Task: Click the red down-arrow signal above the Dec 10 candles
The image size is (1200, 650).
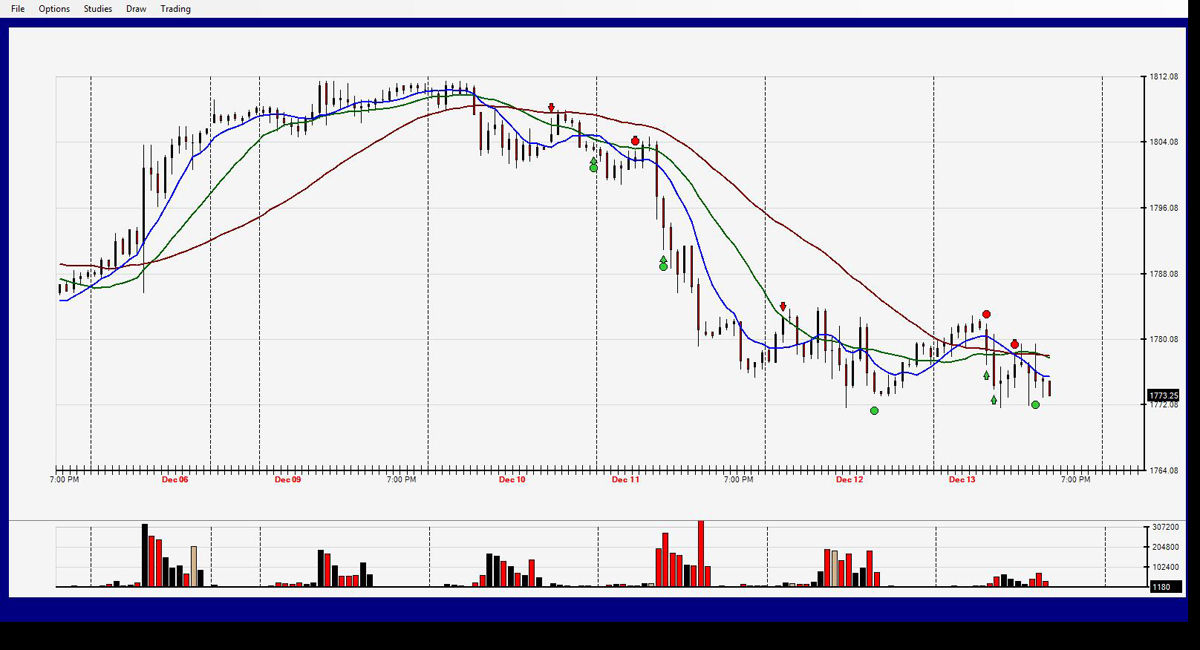Action: tap(551, 107)
